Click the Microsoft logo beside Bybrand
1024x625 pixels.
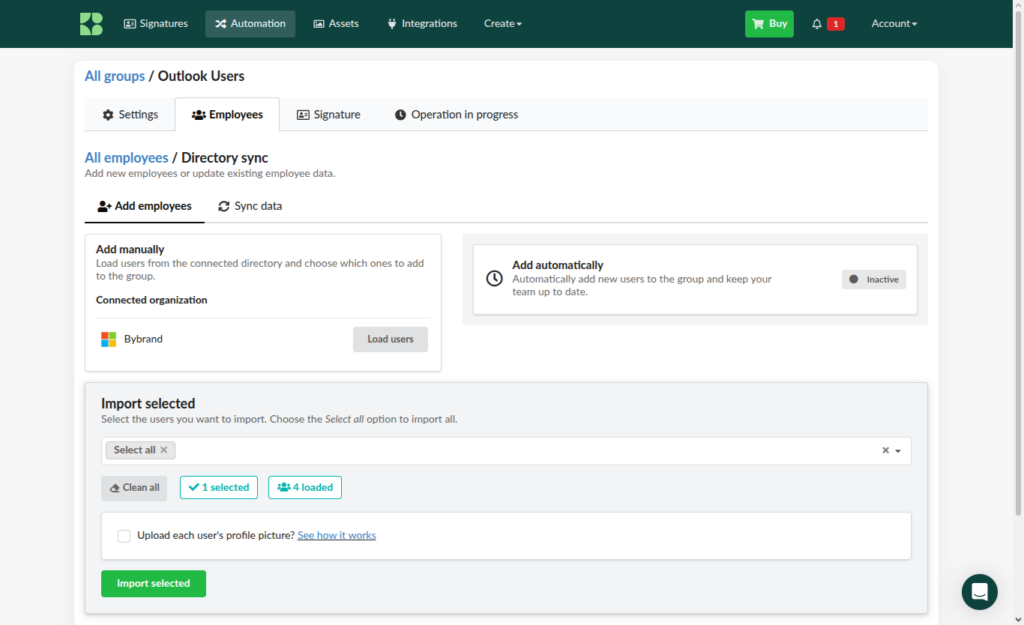pos(108,339)
